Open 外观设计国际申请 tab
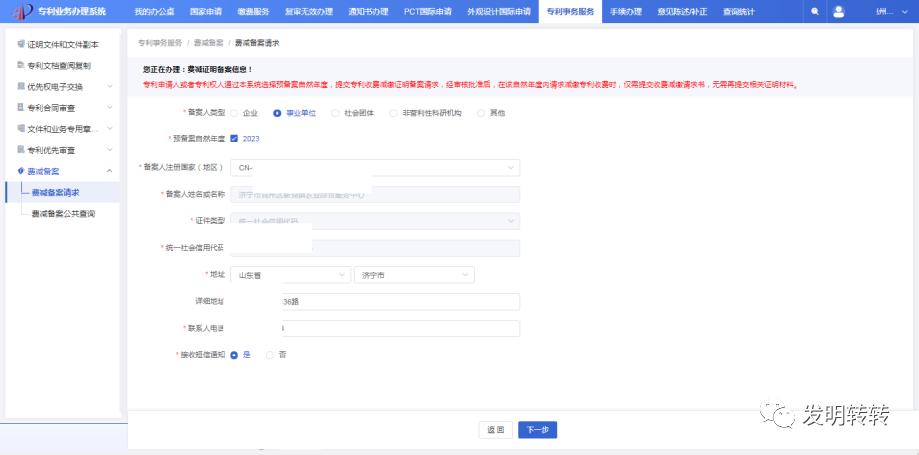 (499, 12)
